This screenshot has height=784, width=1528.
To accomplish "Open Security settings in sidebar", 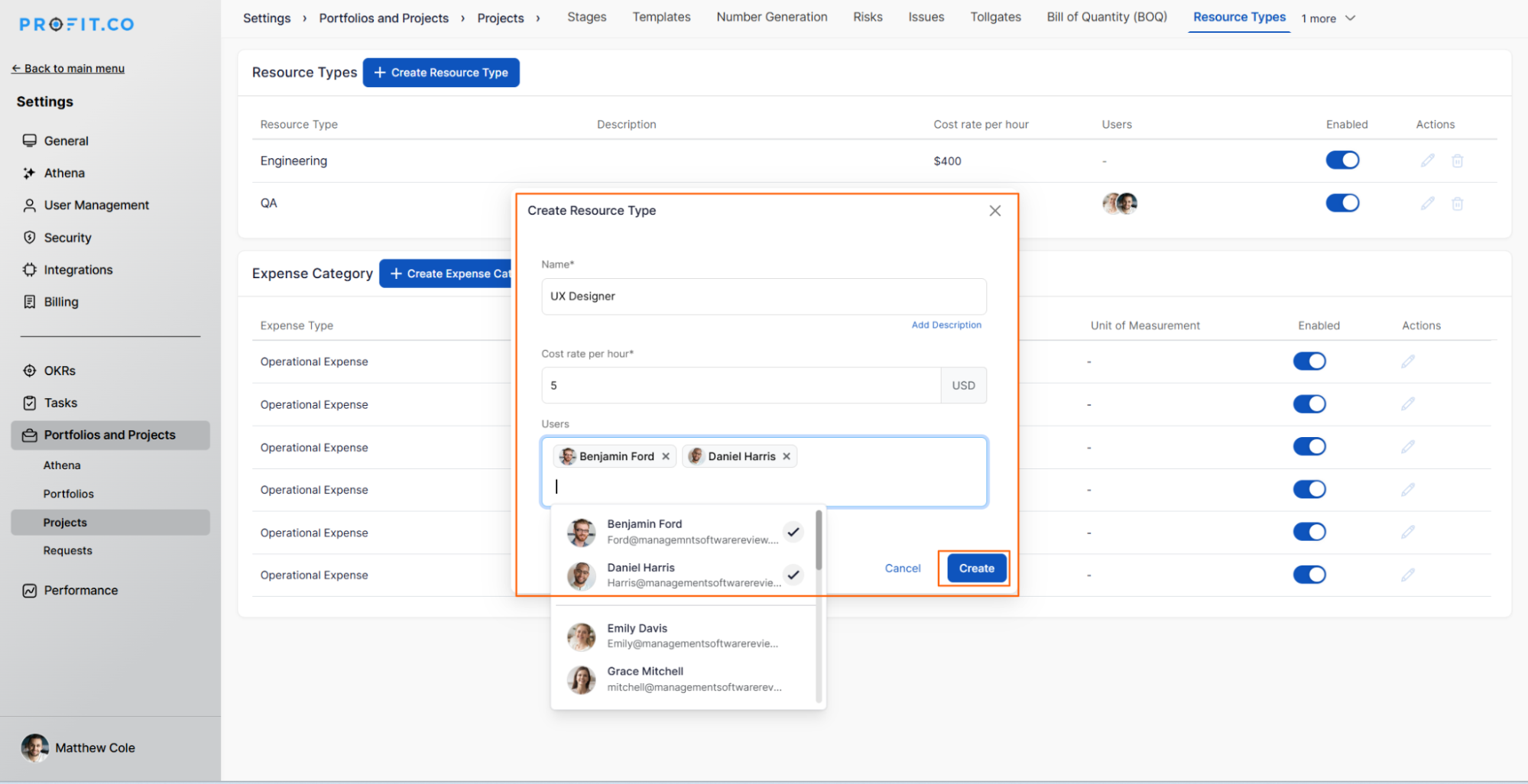I will (x=67, y=238).
